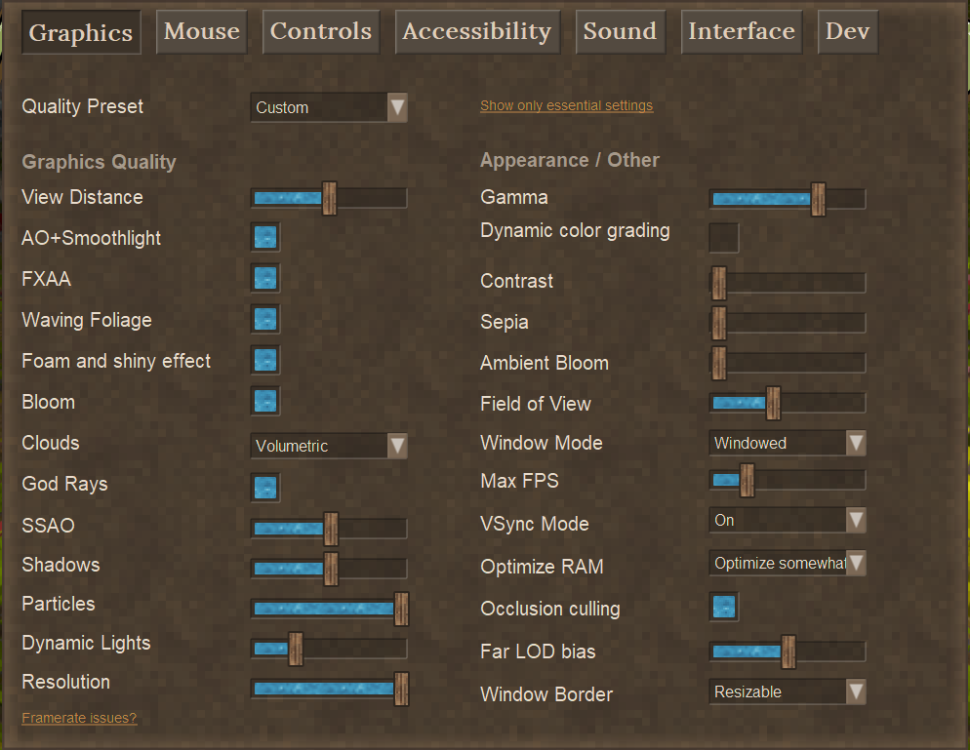Open the Sound settings tab
This screenshot has width=970, height=750.
[620, 32]
